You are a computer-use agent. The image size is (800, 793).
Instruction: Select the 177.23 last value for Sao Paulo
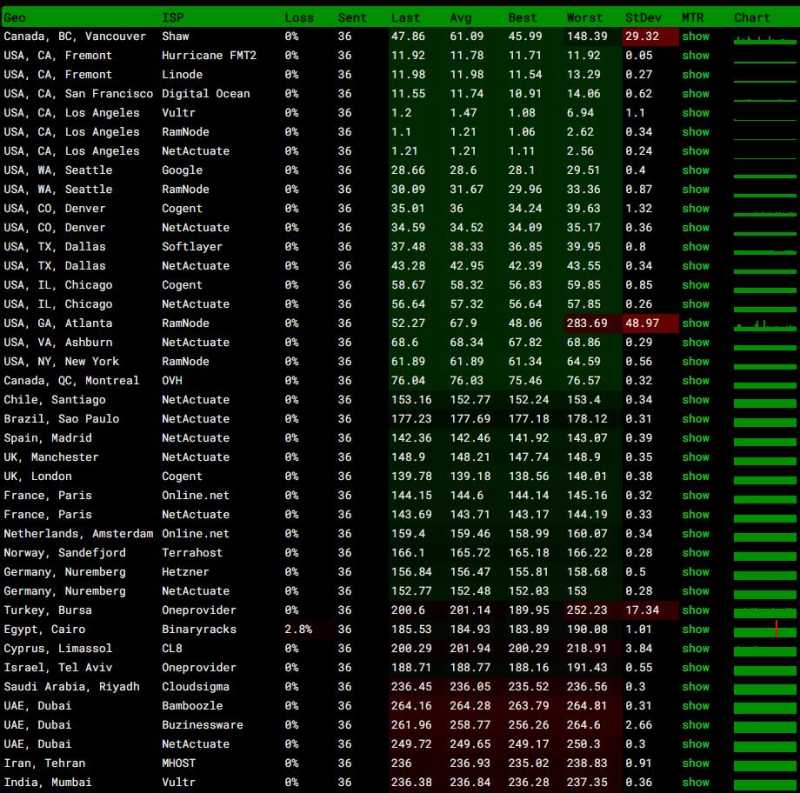411,419
